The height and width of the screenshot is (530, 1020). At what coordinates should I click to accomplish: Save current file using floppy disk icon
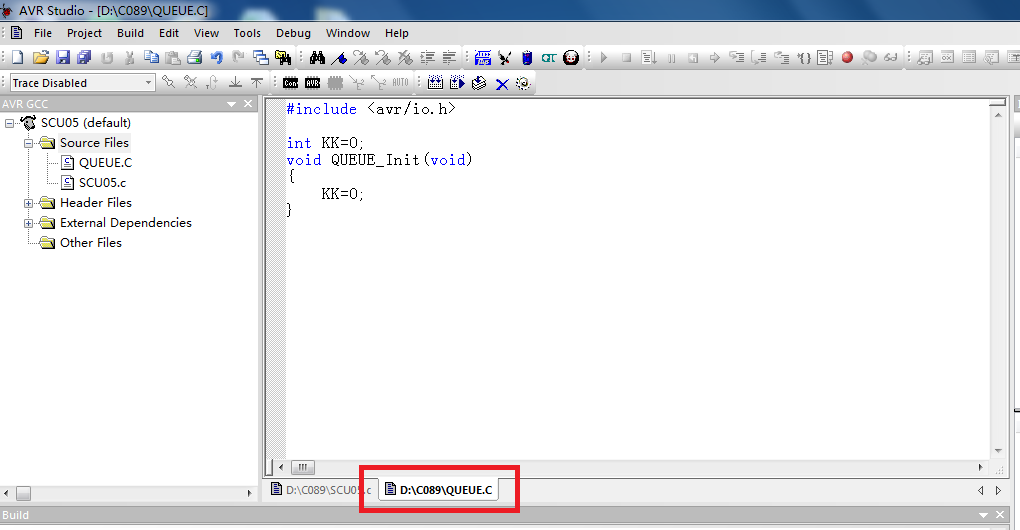tap(62, 57)
